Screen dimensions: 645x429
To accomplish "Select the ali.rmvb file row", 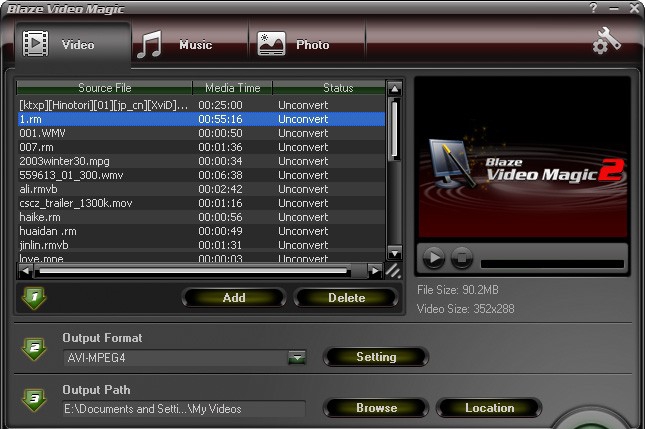I will coord(201,189).
